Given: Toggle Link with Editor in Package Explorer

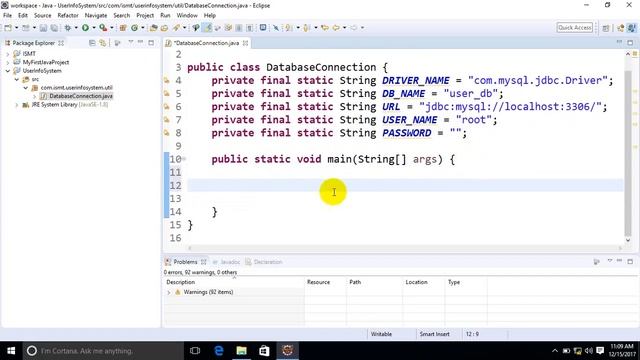Looking at the screenshot, I should tap(102, 43).
